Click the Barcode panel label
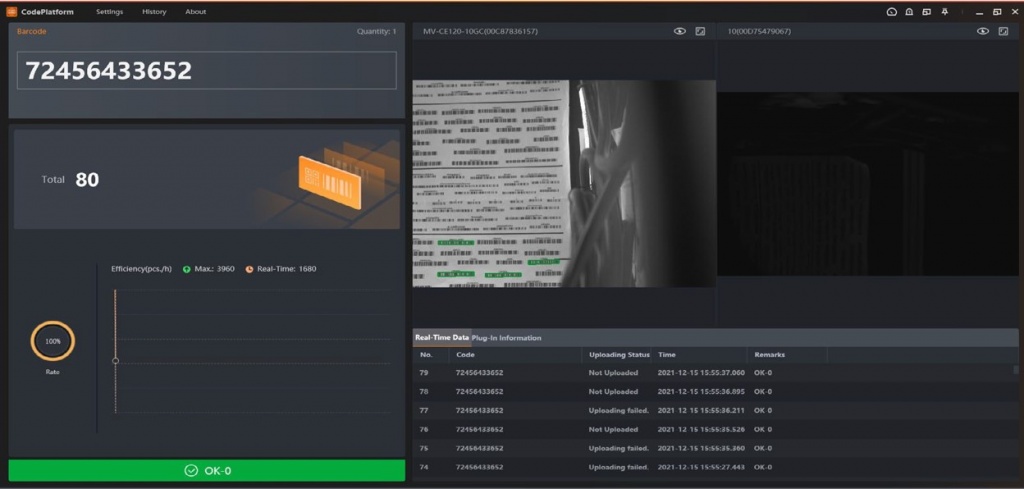1024x489 pixels. (31, 31)
